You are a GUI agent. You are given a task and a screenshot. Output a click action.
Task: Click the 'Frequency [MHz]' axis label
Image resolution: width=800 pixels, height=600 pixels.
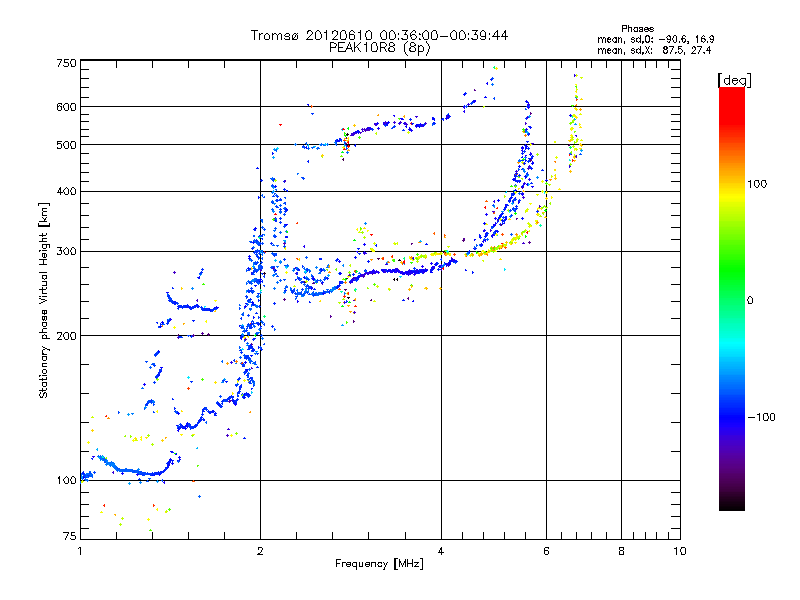coord(379,564)
